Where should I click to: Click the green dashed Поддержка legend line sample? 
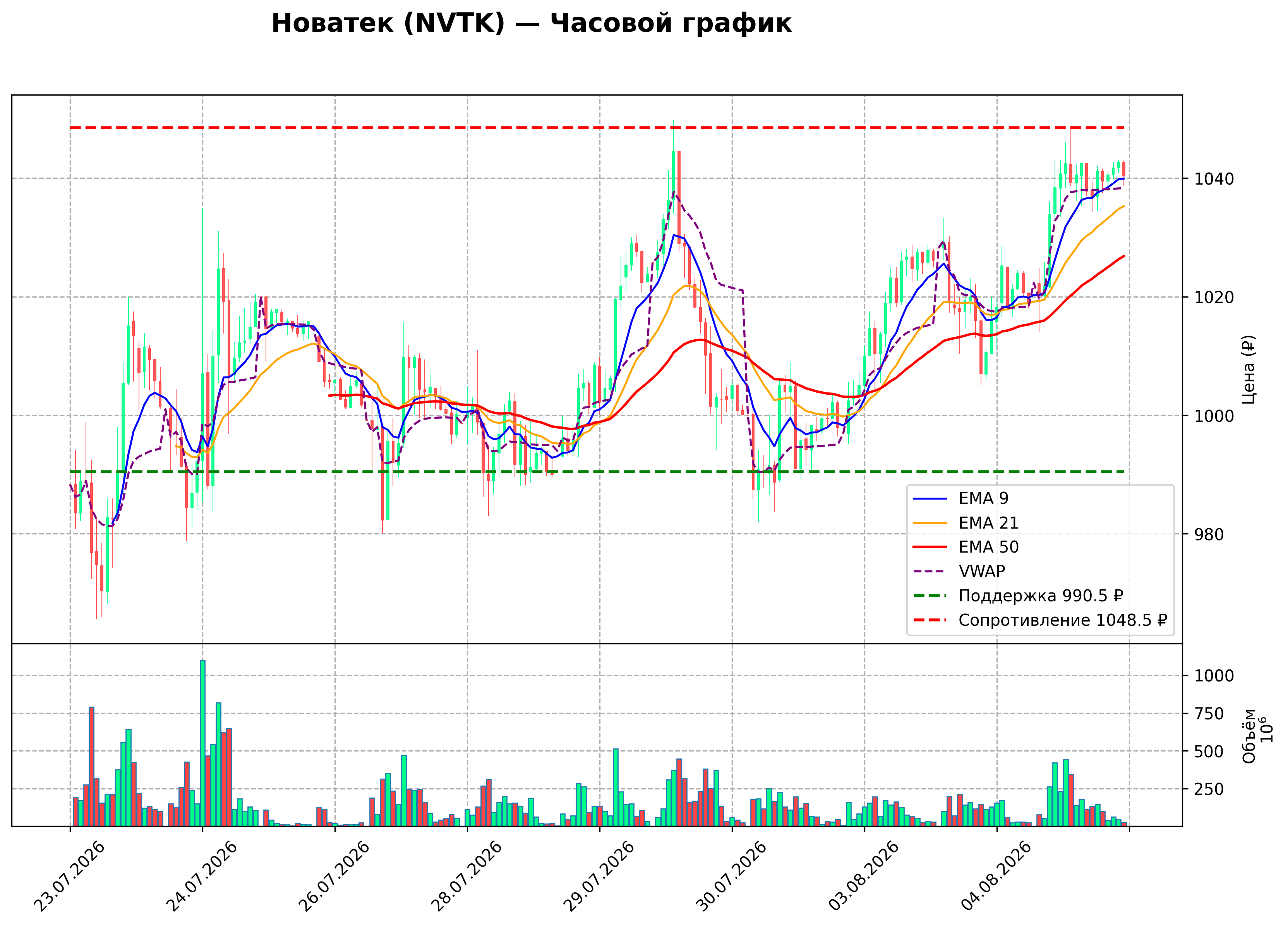click(x=930, y=596)
